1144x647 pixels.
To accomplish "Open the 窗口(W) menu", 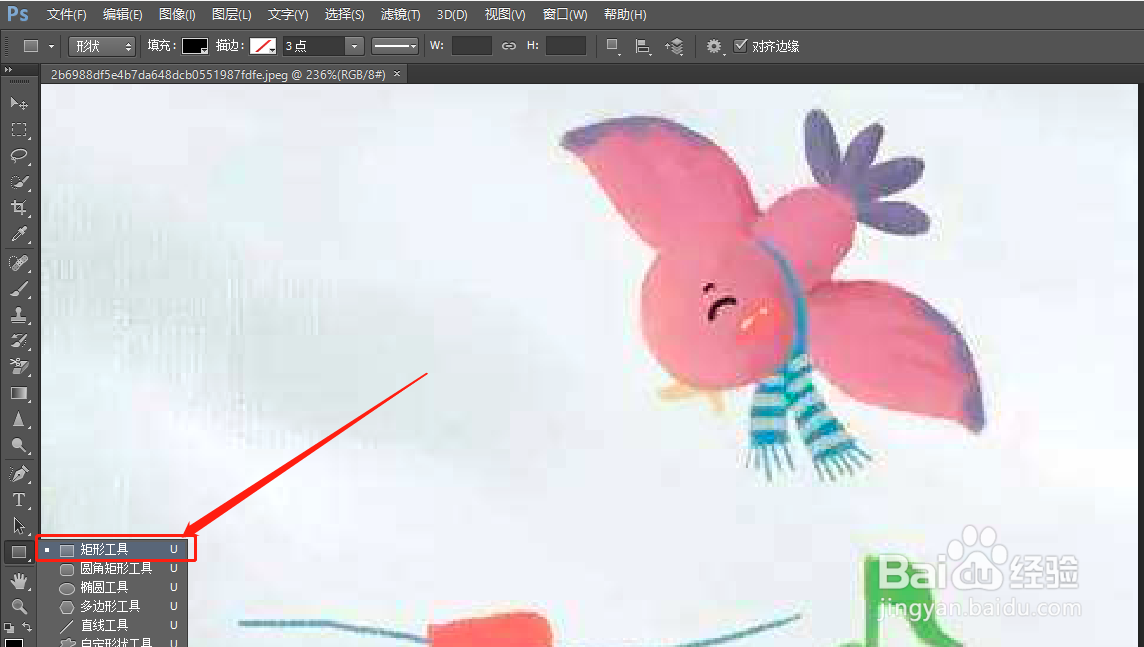I will coord(565,15).
